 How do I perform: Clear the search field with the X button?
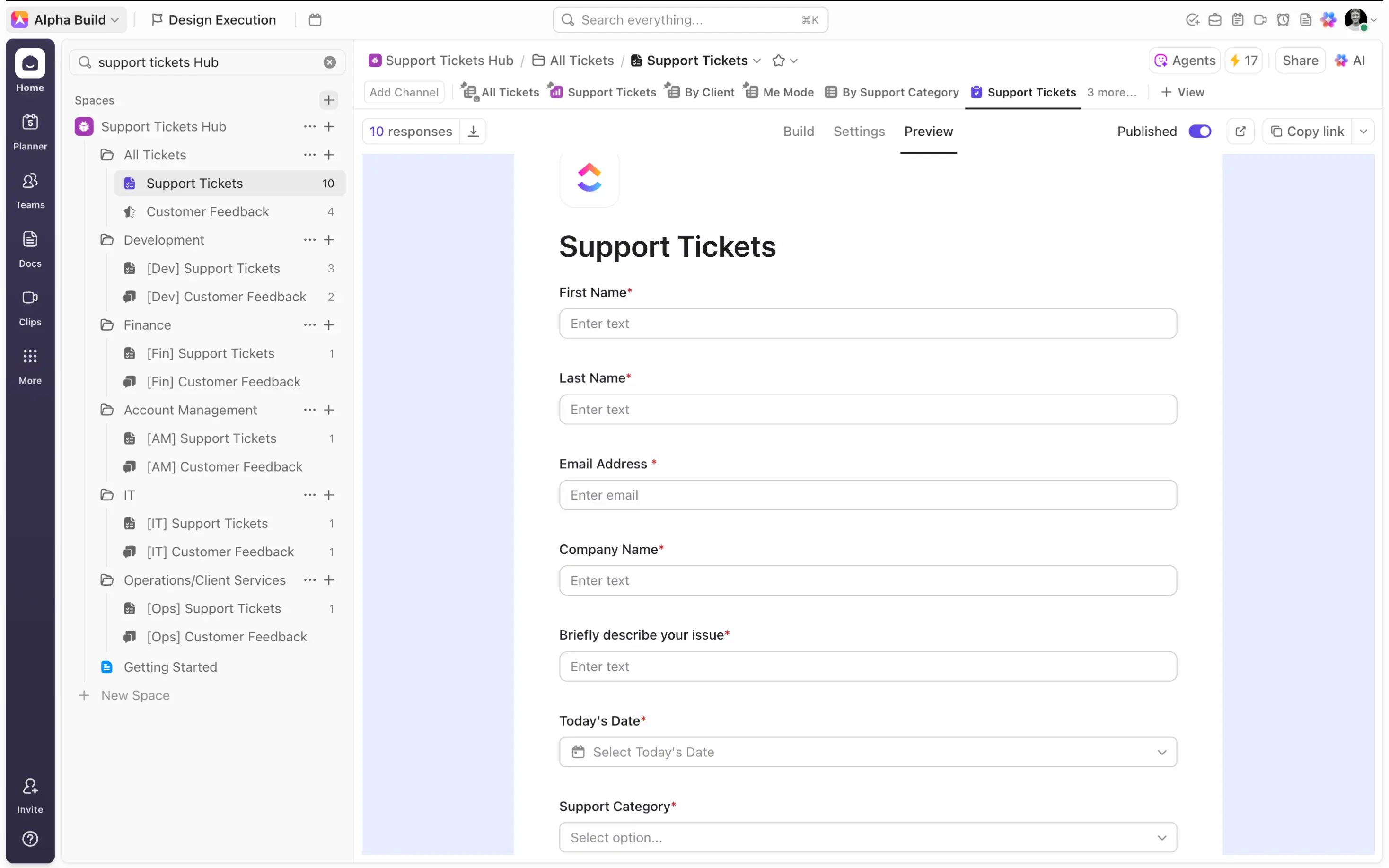(329, 62)
